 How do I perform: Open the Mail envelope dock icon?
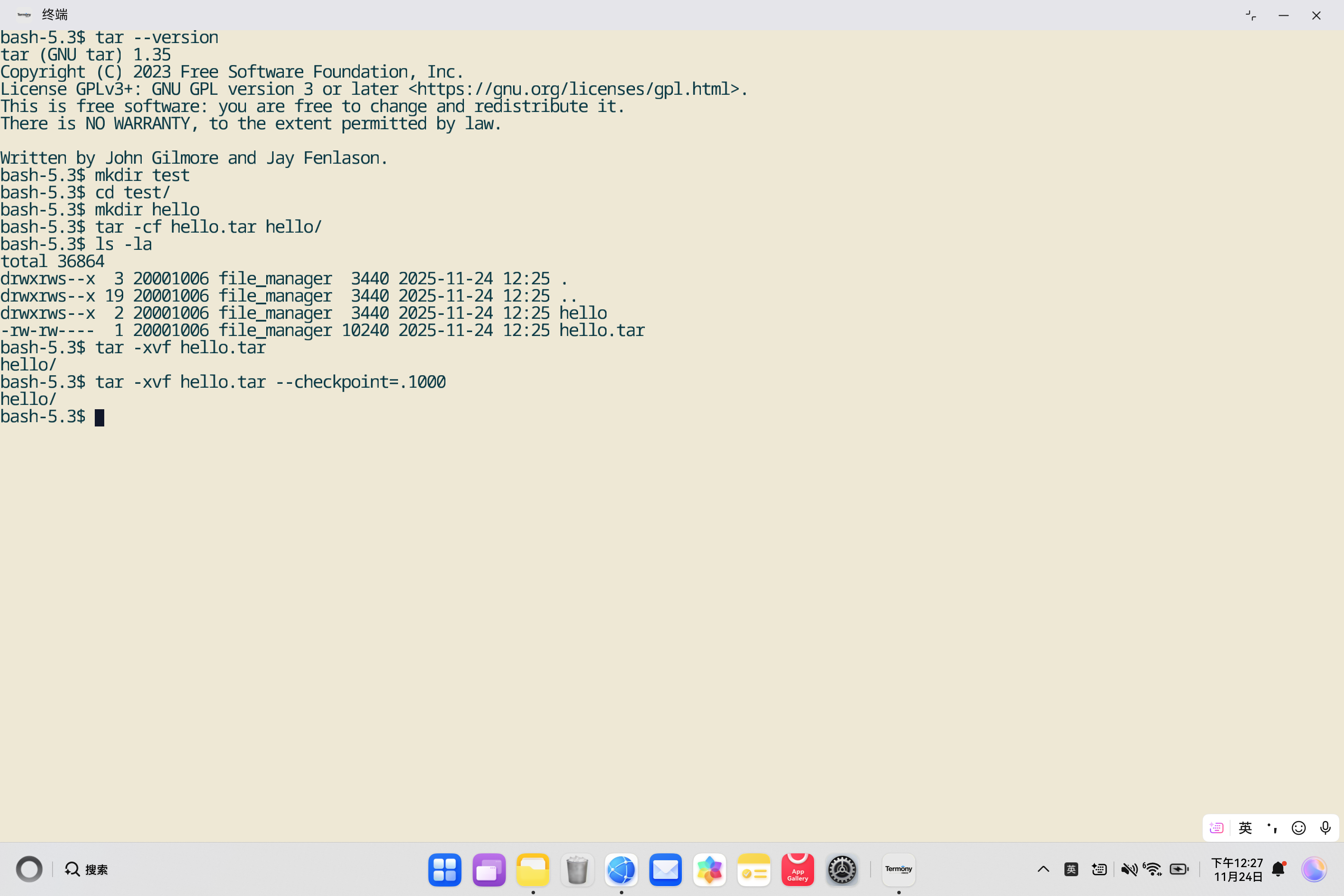pos(665,869)
